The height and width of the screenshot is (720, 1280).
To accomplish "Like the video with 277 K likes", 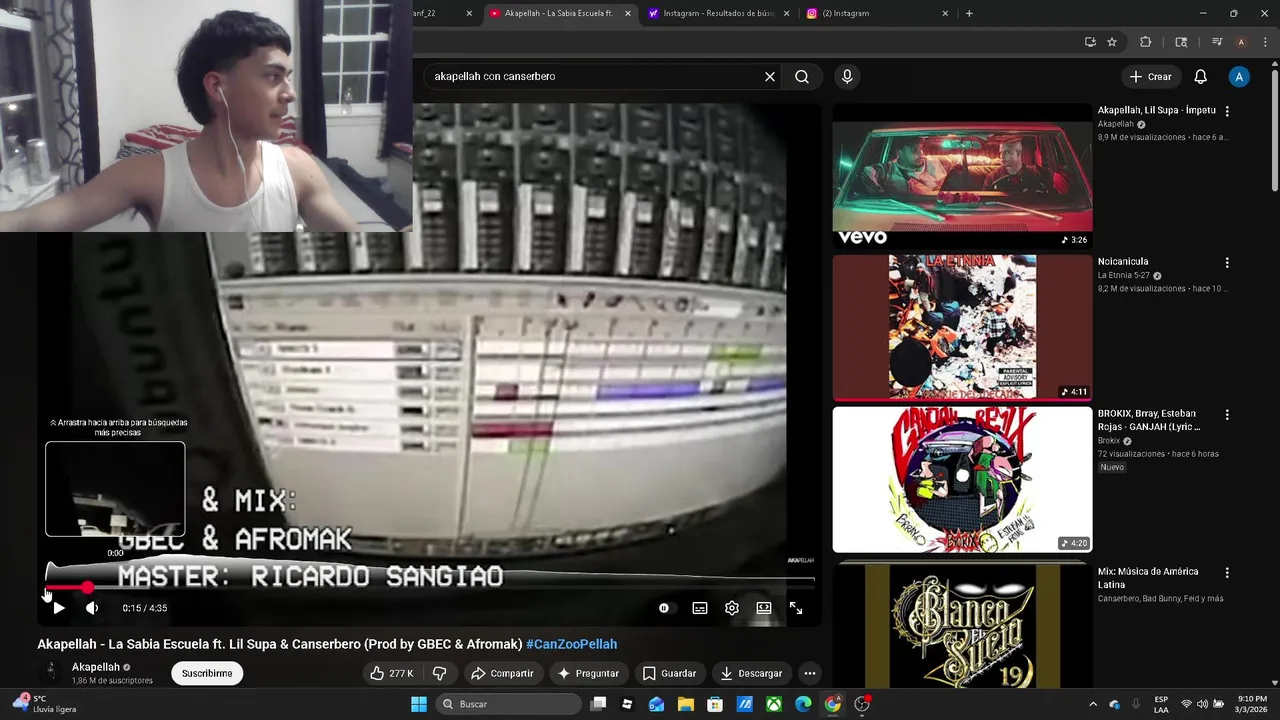I will click(x=391, y=673).
